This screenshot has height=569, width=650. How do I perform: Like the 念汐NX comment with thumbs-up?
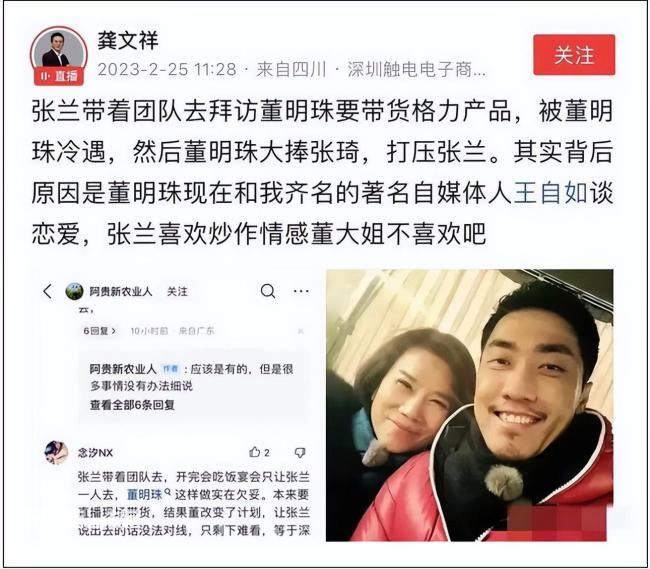pyautogui.click(x=259, y=452)
